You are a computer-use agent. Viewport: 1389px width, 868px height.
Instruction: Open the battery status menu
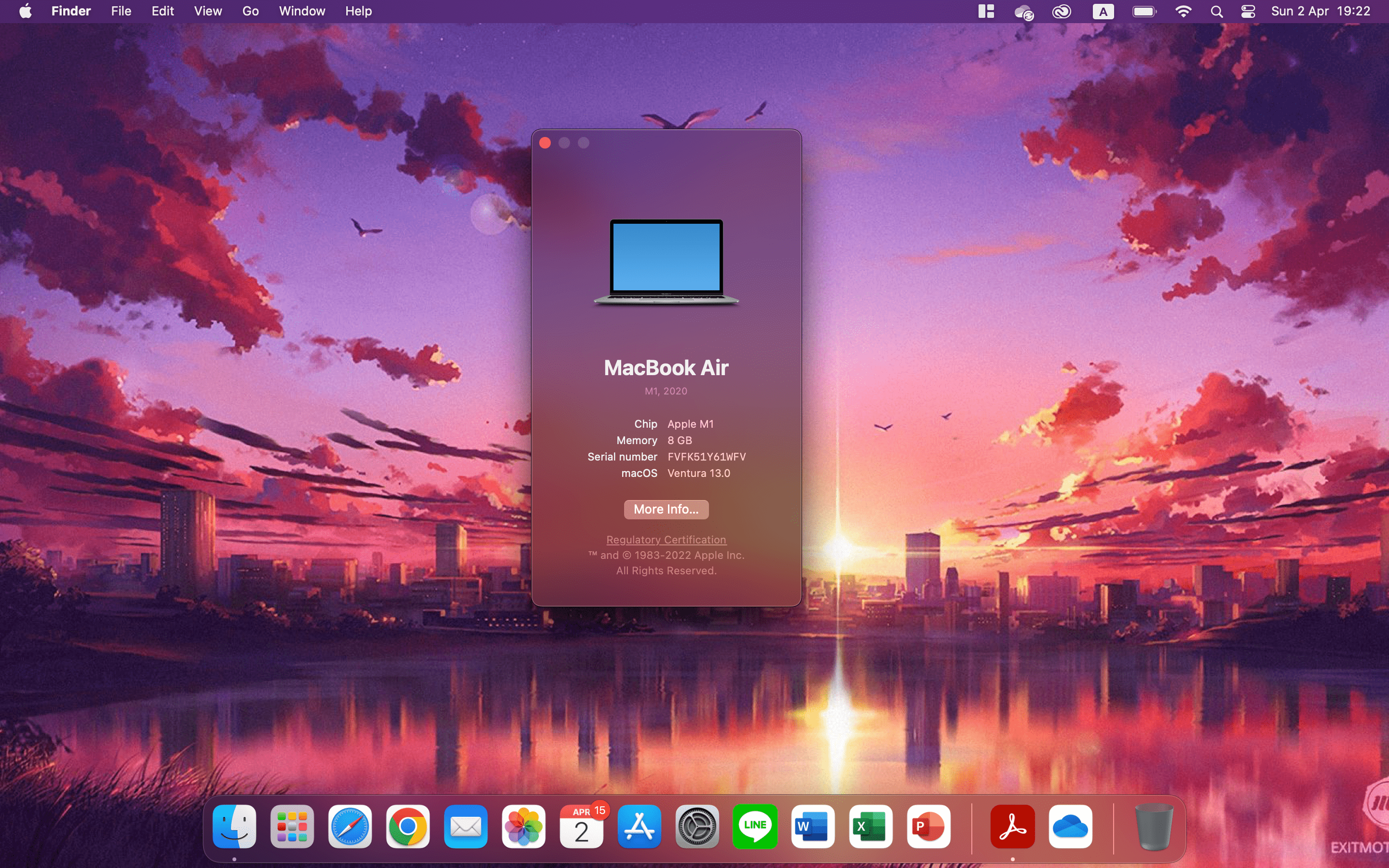1144,12
